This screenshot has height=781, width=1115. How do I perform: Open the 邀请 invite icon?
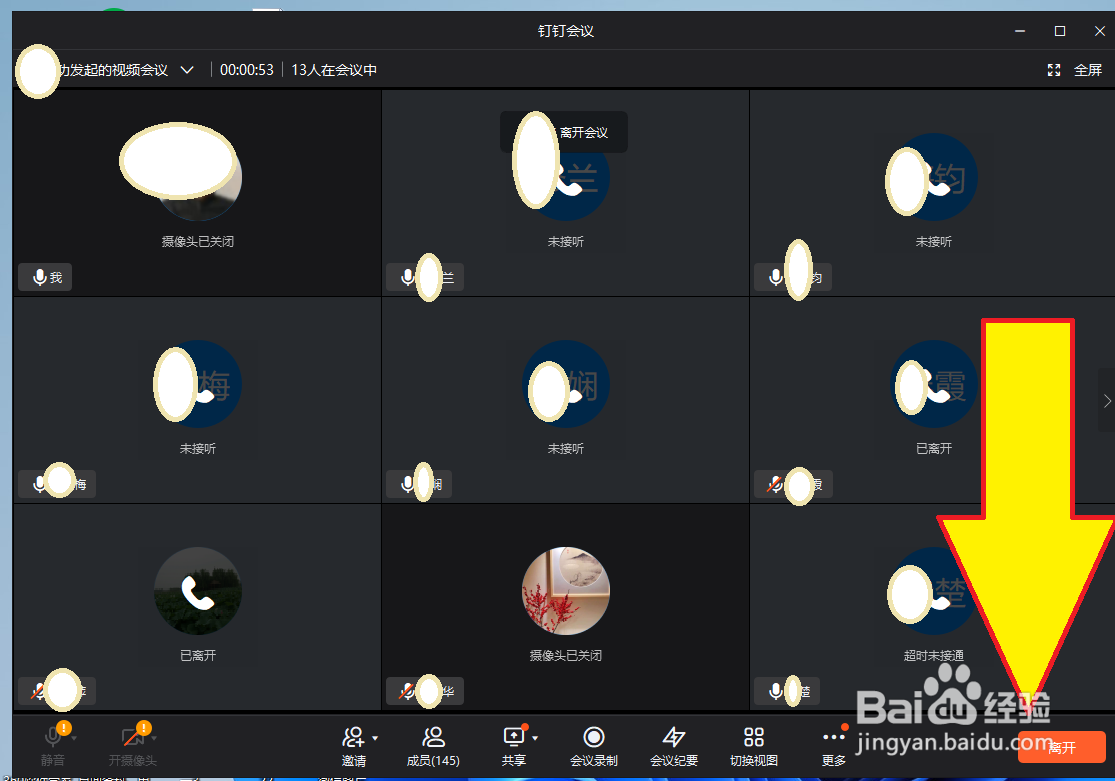tap(353, 736)
